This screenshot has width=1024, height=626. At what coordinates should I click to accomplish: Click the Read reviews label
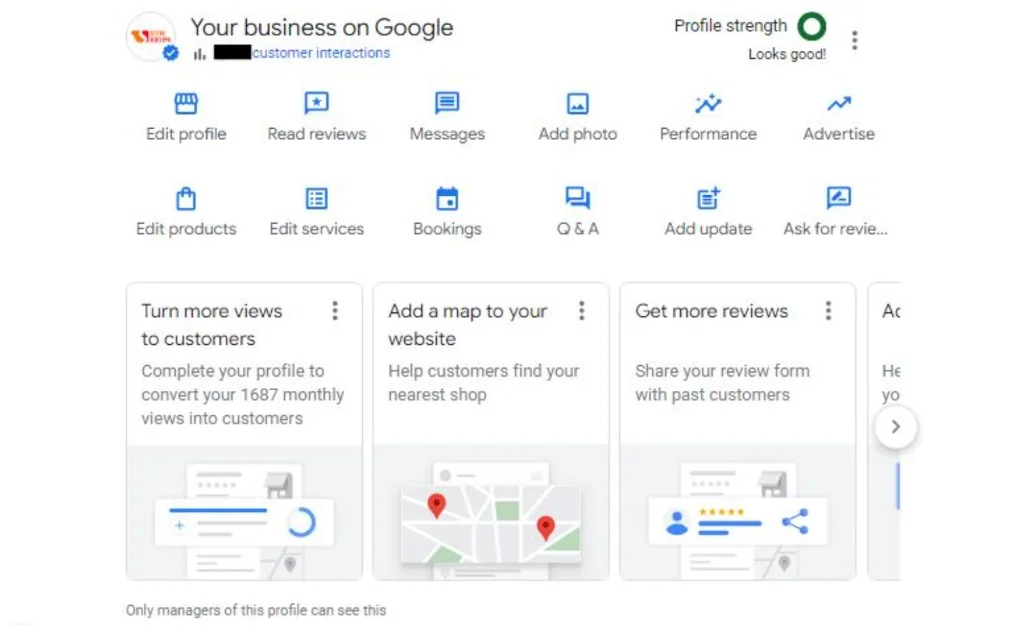click(x=317, y=134)
